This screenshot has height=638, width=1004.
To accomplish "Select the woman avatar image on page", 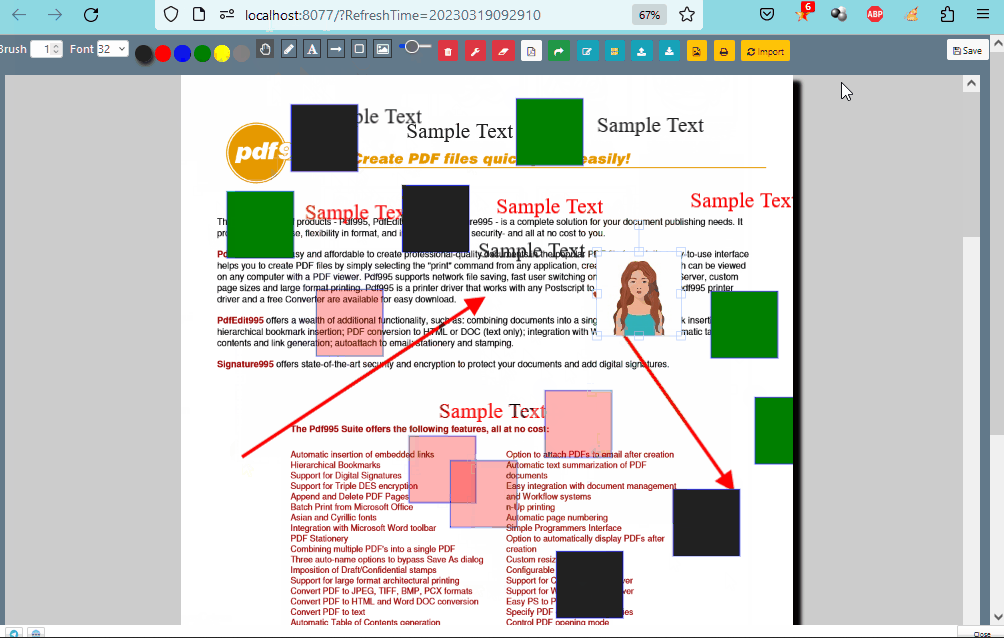I will click(638, 295).
